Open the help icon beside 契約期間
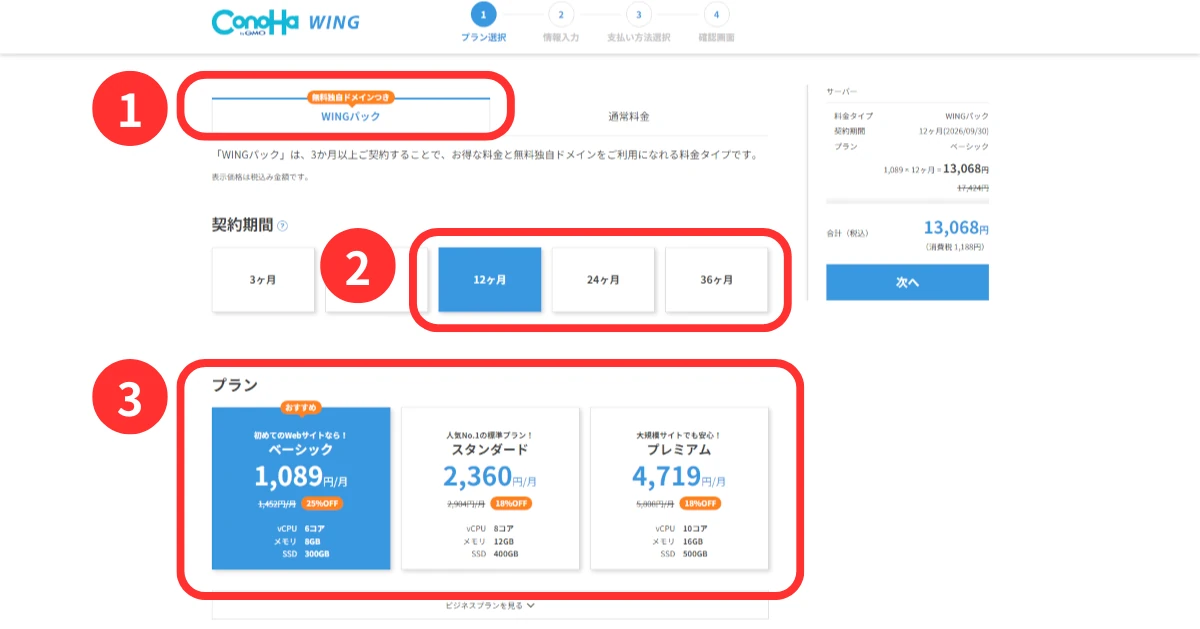 [x=282, y=226]
